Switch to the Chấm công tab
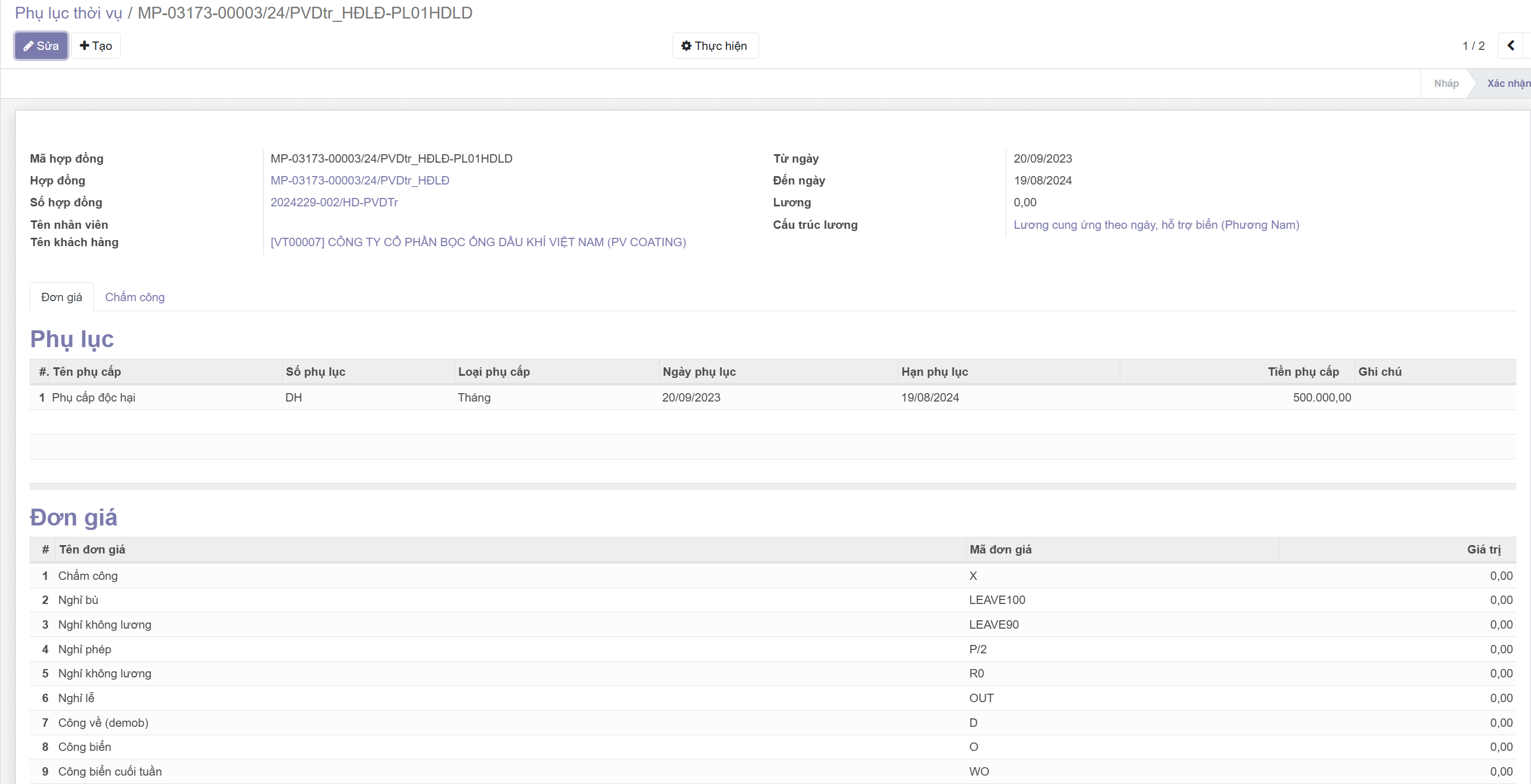Image resolution: width=1531 pixels, height=784 pixels. click(x=135, y=297)
